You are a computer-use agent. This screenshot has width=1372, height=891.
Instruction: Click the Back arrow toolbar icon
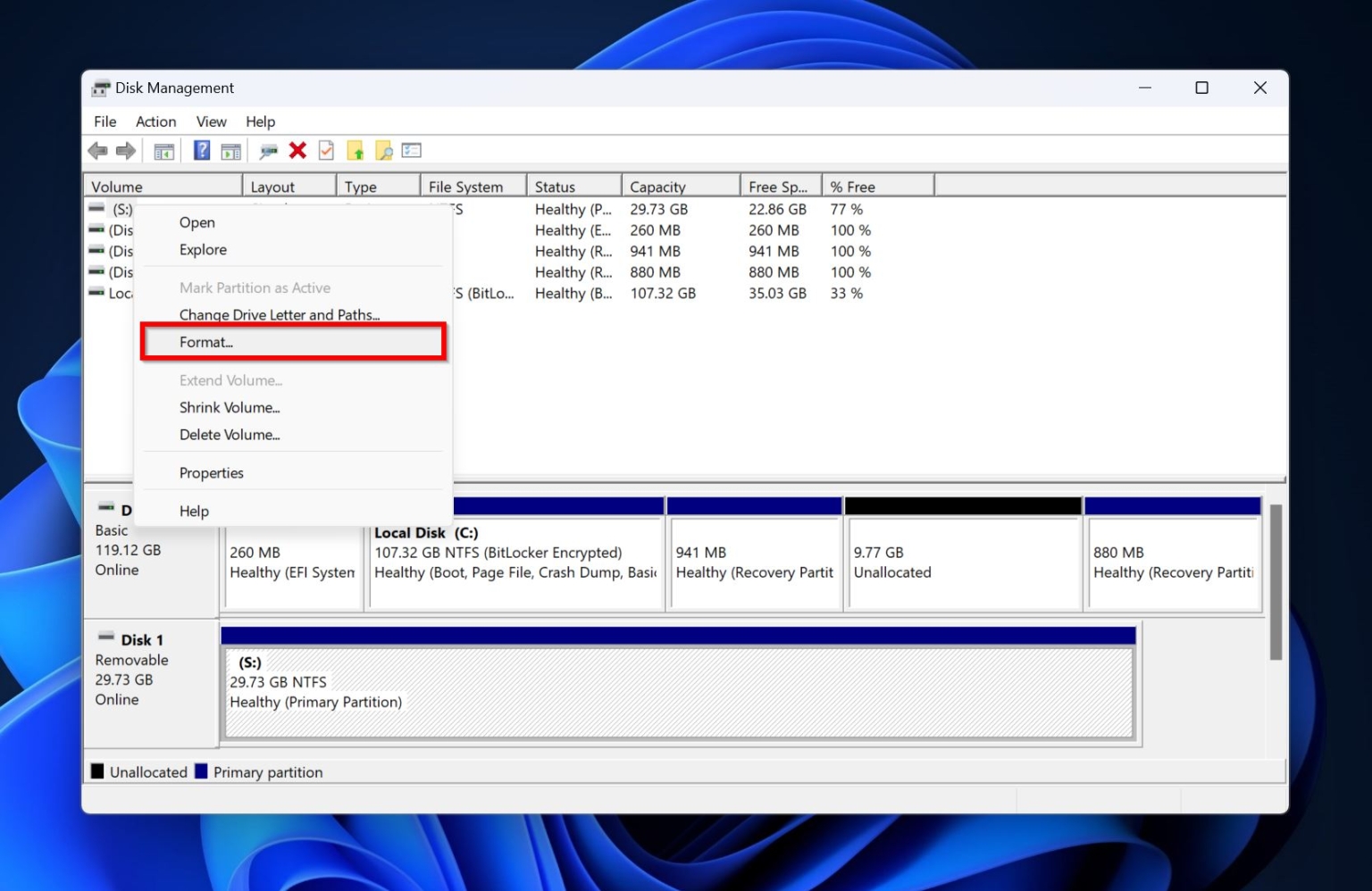point(99,150)
